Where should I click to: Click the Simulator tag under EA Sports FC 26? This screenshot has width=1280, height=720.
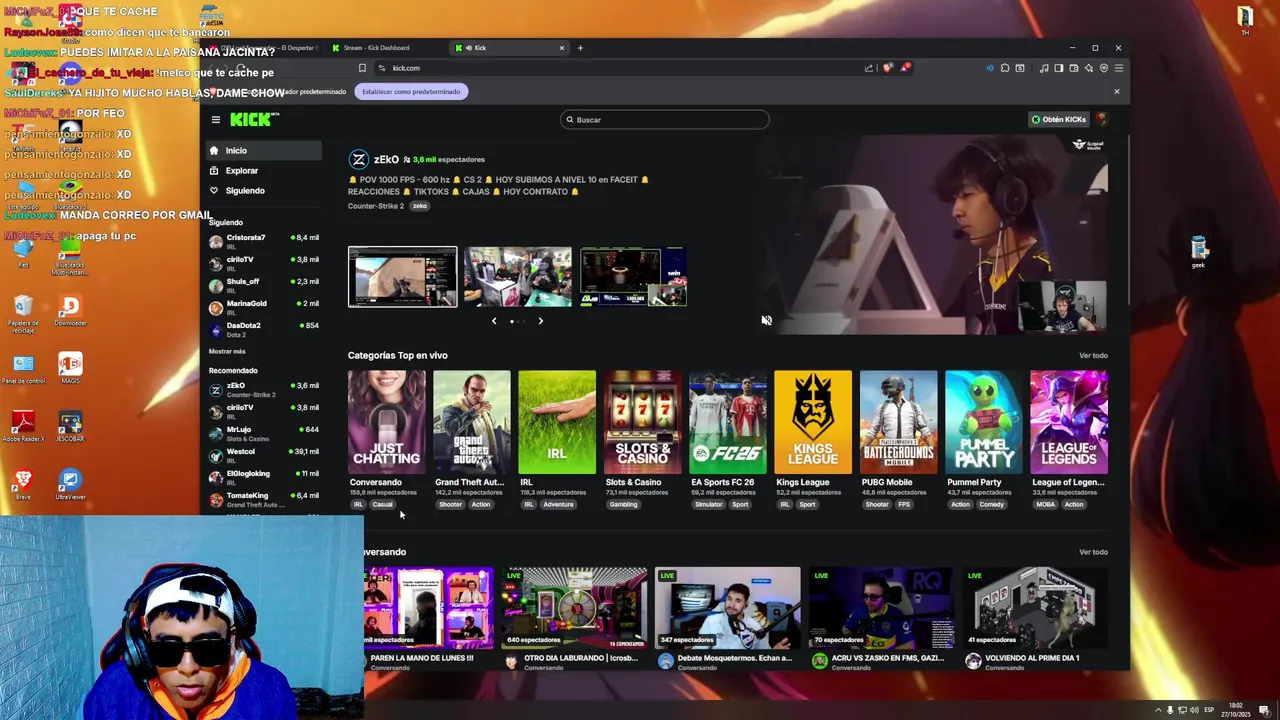click(x=709, y=505)
